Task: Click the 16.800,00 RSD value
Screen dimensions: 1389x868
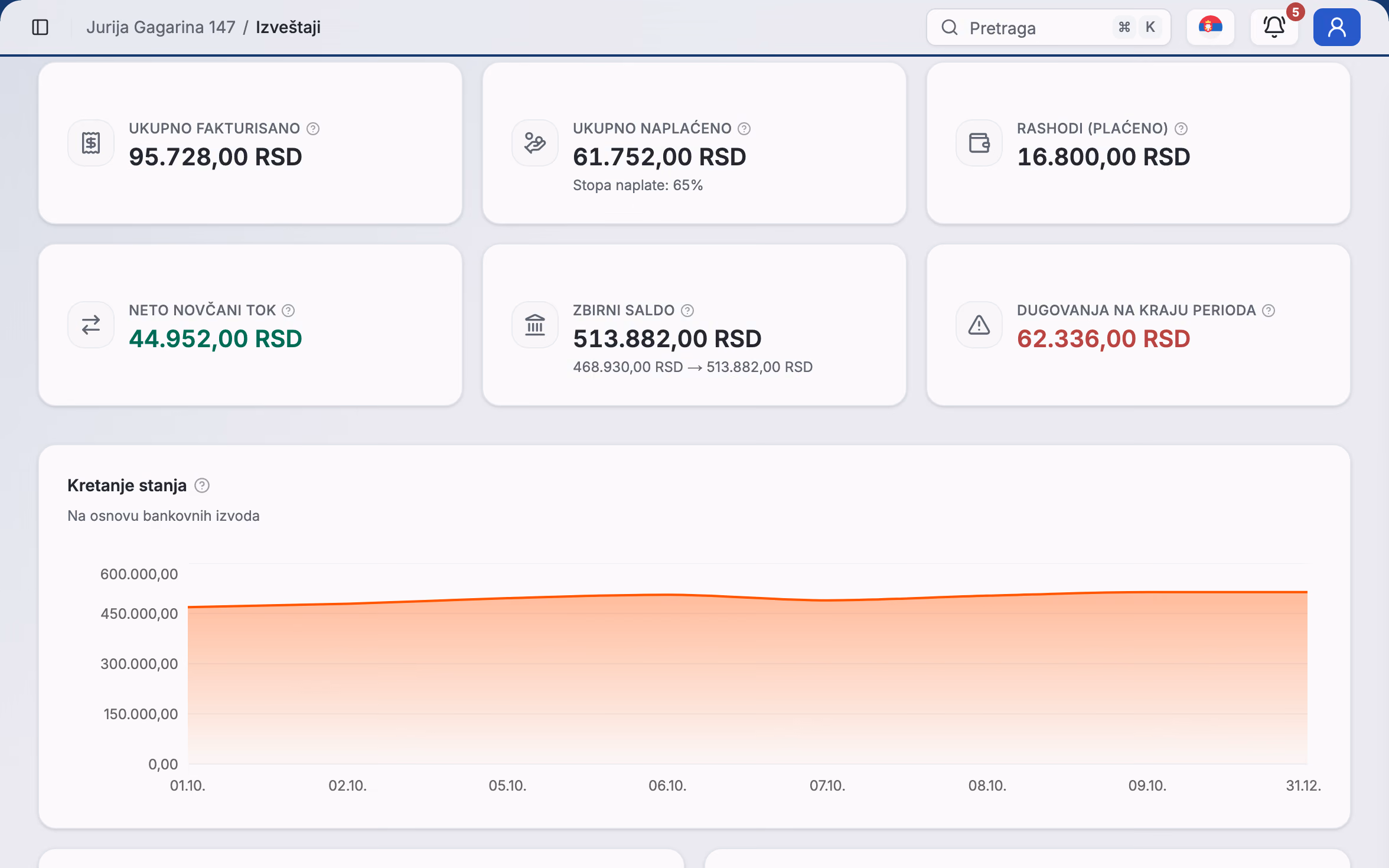Action: [x=1104, y=157]
